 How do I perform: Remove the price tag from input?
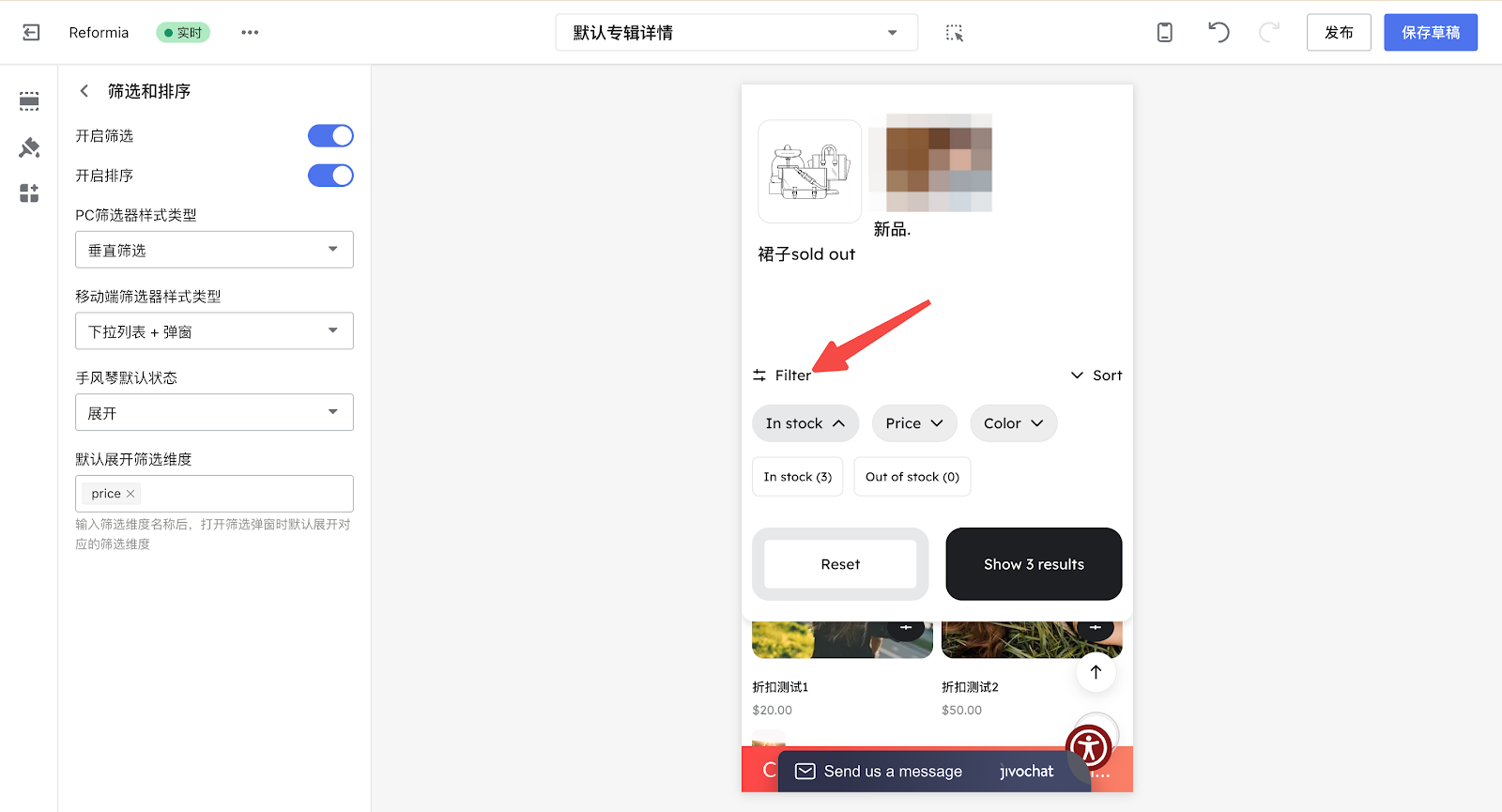point(130,494)
